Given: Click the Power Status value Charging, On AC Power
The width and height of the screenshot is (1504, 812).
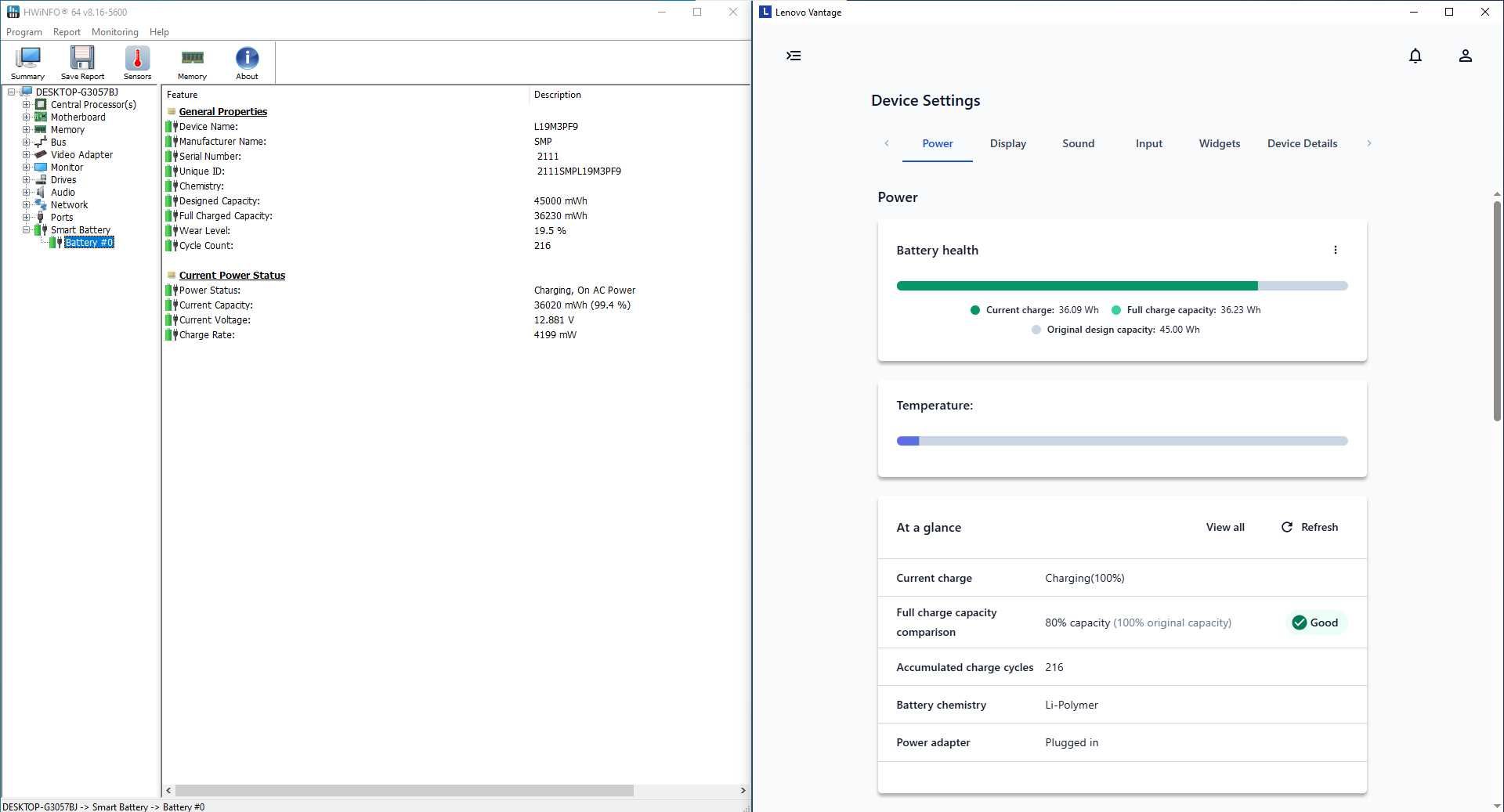Looking at the screenshot, I should pos(584,290).
